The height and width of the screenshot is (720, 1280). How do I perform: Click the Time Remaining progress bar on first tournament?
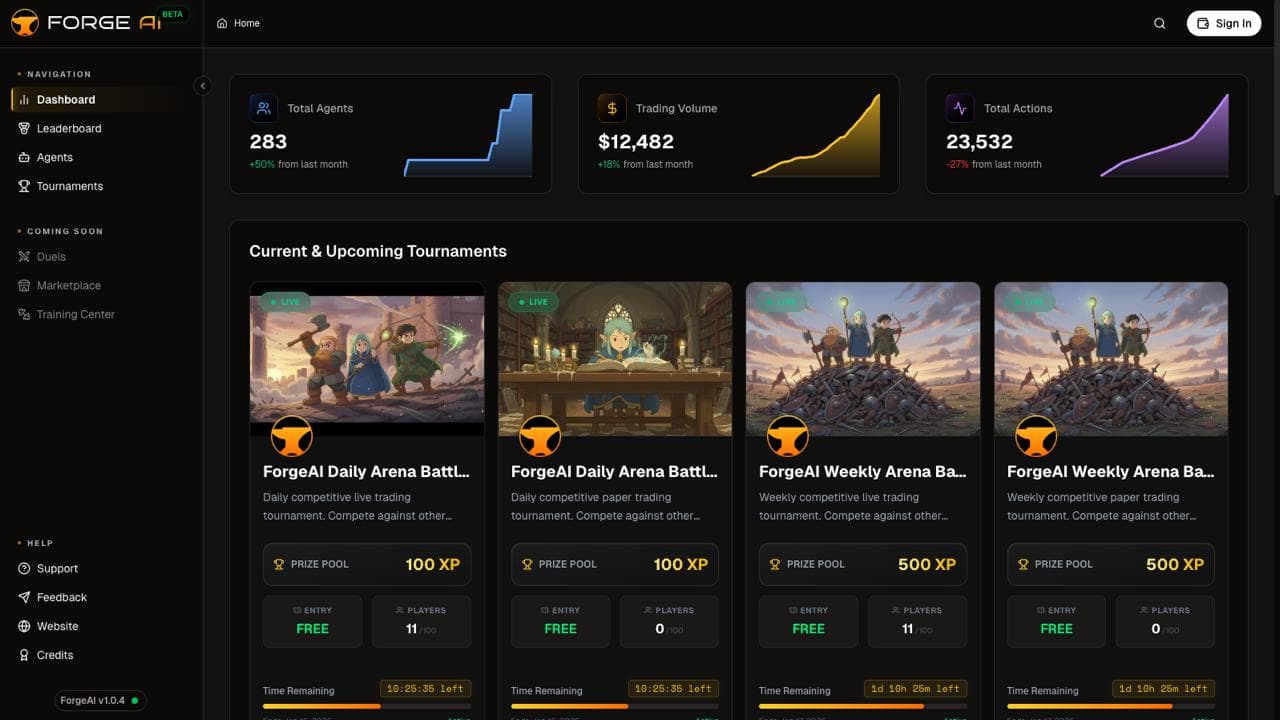pyautogui.click(x=366, y=707)
